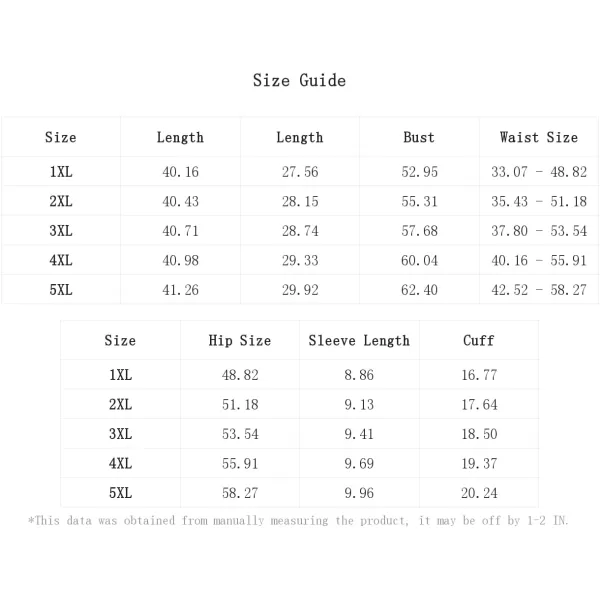The image size is (600, 600).
Task: Select the 2XL length value 40.43
Action: click(181, 202)
